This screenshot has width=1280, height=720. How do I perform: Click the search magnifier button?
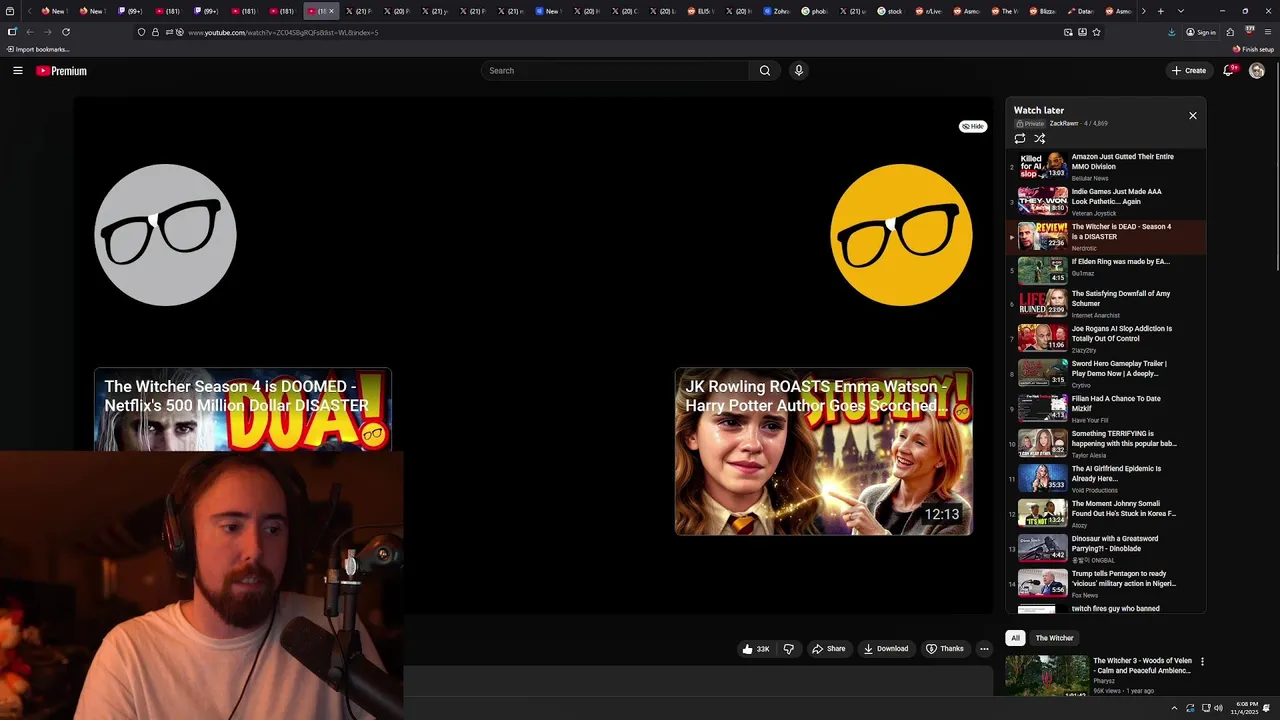[765, 71]
